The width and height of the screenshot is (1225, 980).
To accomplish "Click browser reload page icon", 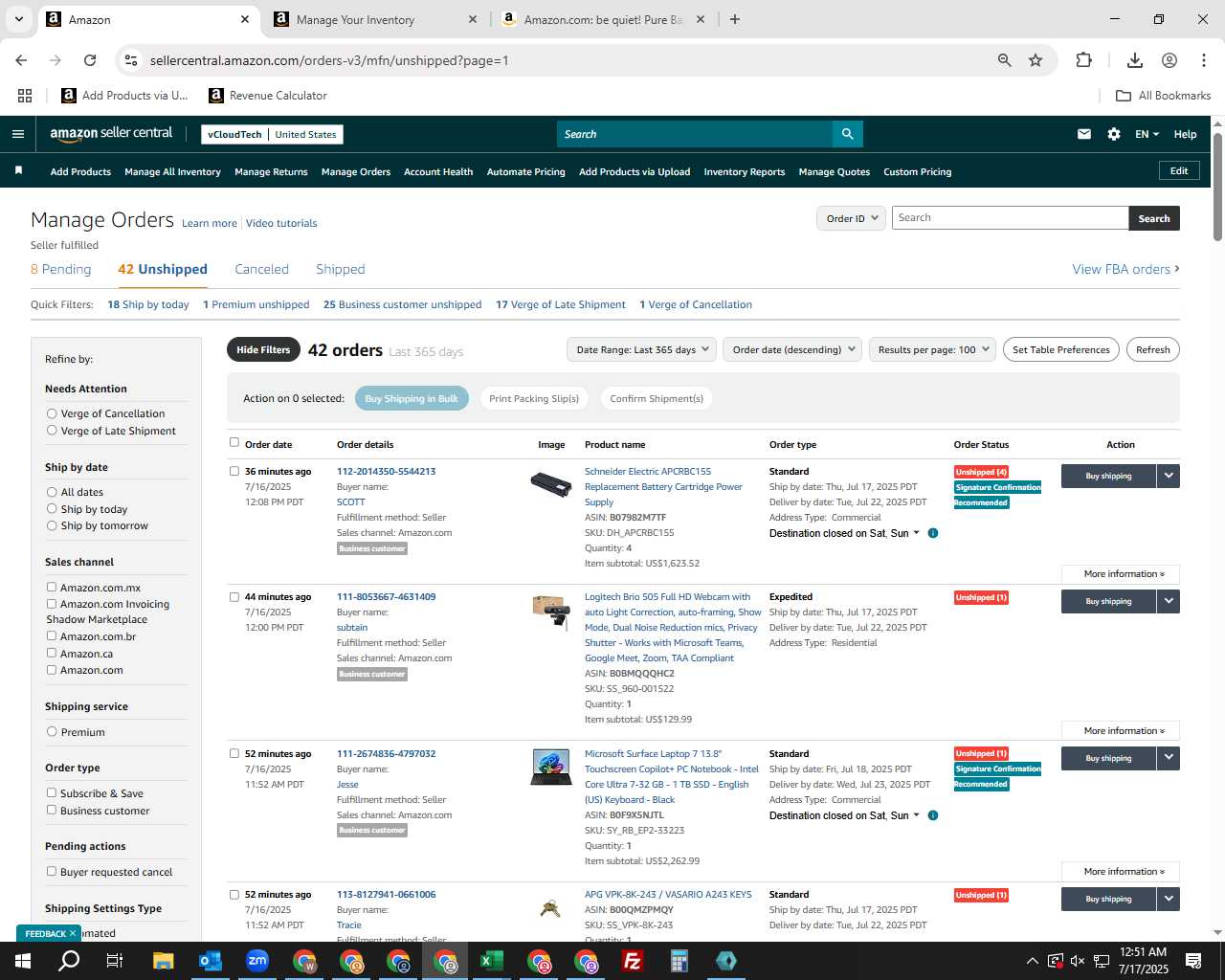I will (90, 60).
